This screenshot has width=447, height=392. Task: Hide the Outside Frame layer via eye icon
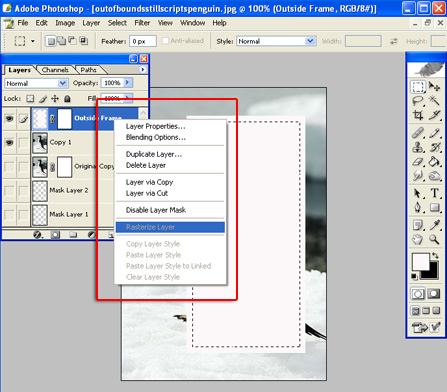coord(9,118)
